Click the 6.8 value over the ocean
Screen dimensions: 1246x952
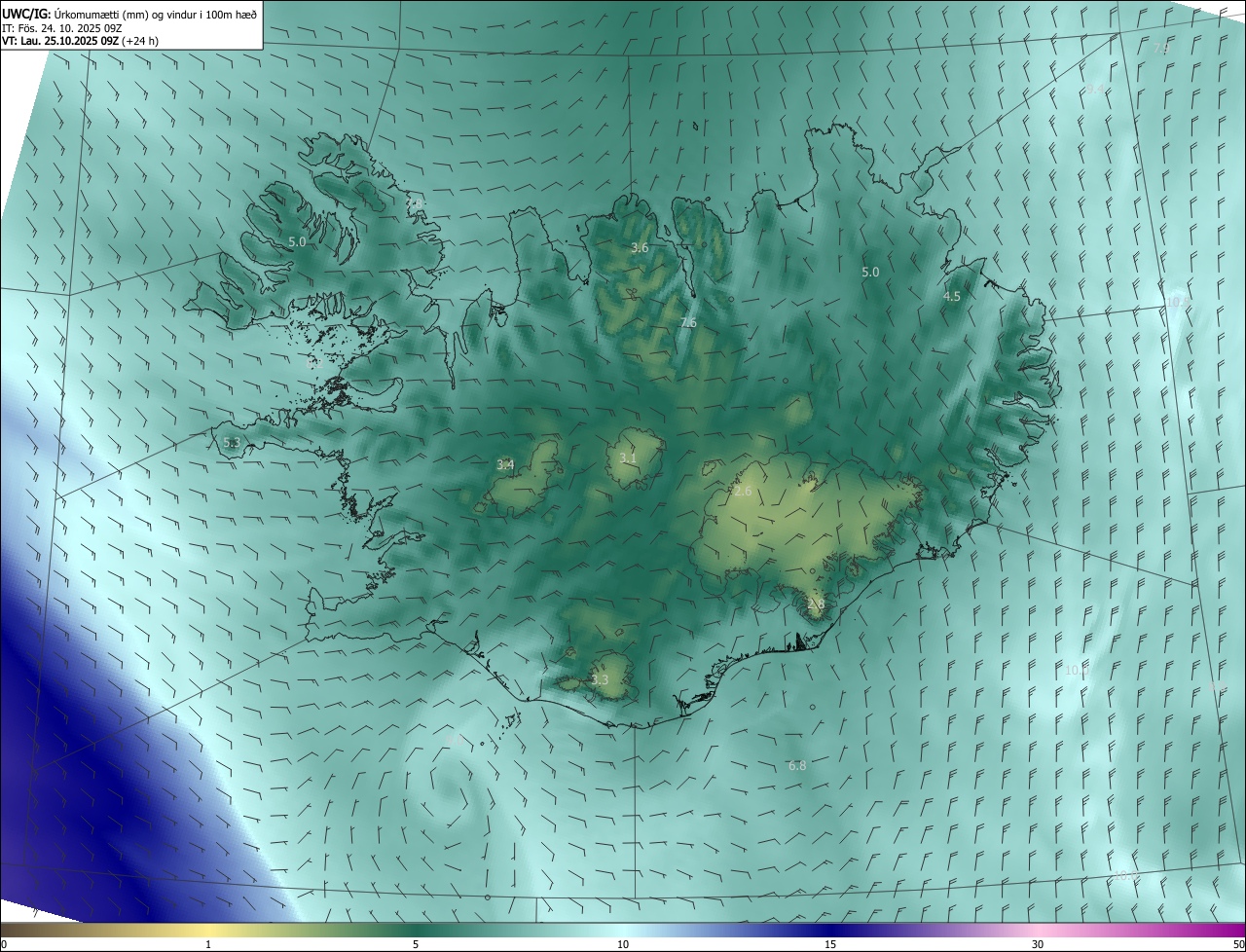[x=796, y=766]
